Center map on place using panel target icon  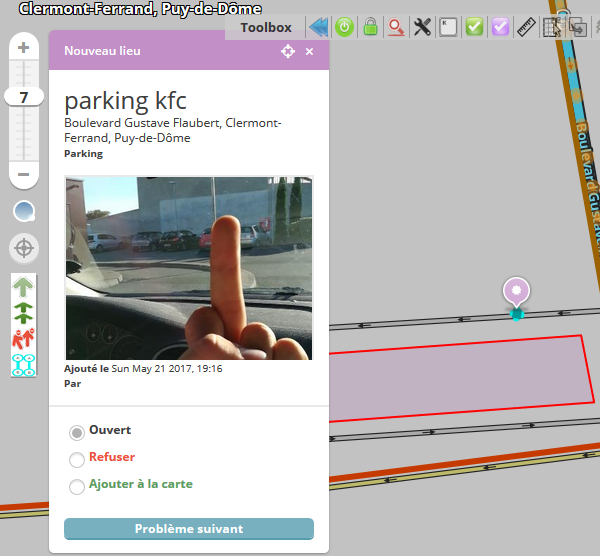pyautogui.click(x=288, y=51)
